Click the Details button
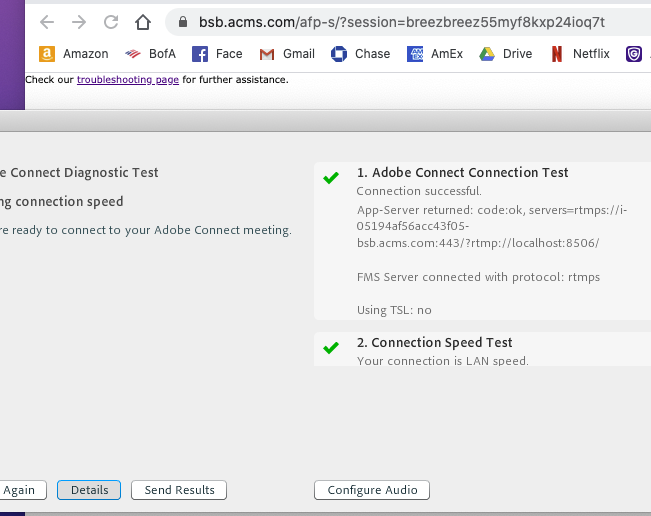 coord(89,490)
